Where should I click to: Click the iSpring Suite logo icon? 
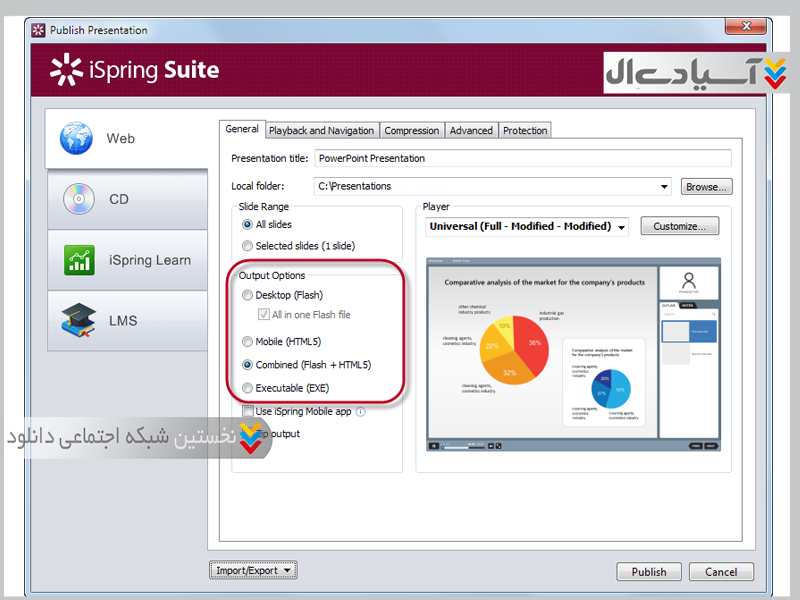pyautogui.click(x=66, y=70)
